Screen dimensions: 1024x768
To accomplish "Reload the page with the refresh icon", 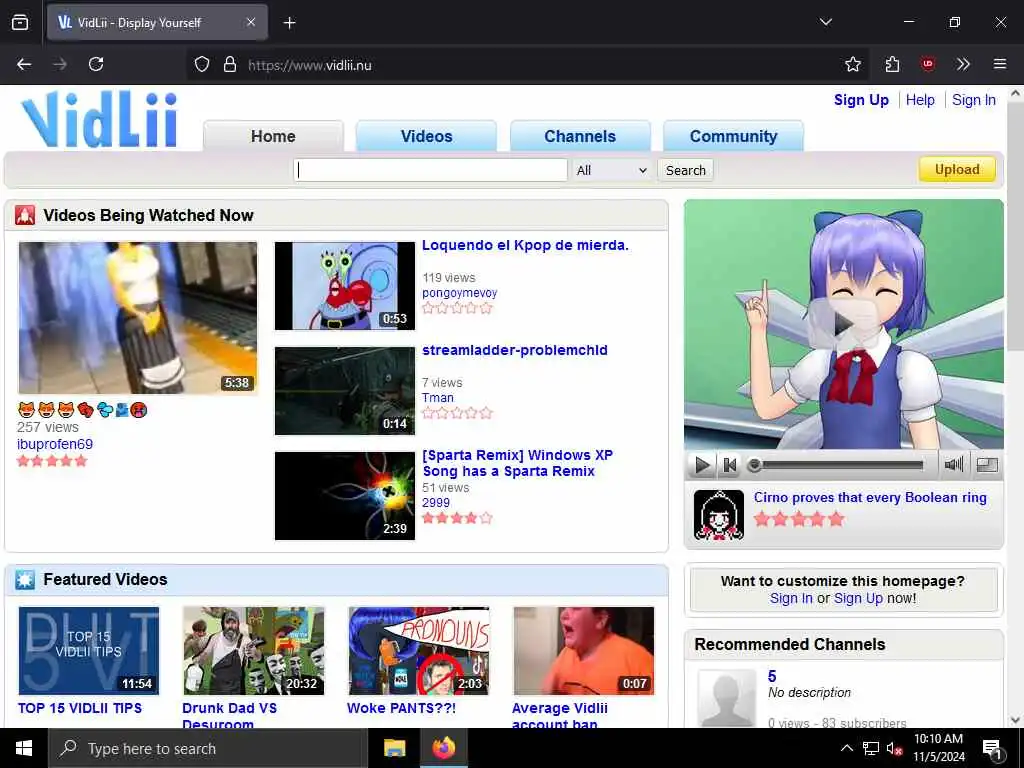I will [x=96, y=64].
